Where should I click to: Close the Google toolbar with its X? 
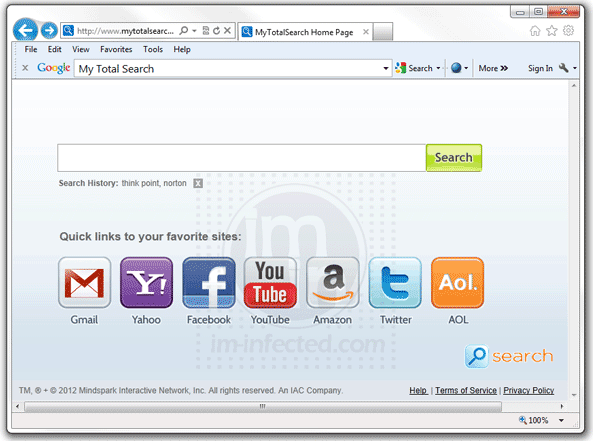click(25, 68)
